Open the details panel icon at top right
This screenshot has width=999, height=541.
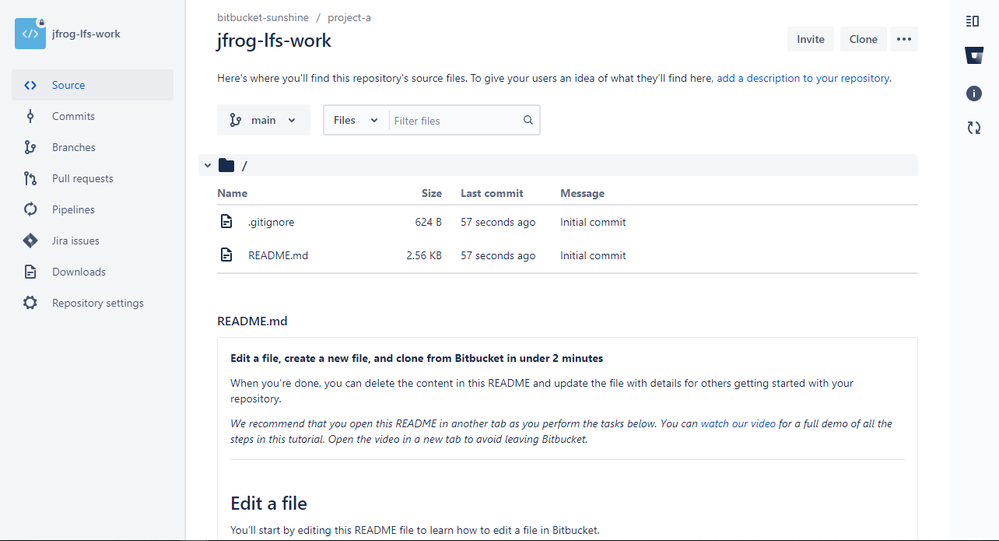973,21
